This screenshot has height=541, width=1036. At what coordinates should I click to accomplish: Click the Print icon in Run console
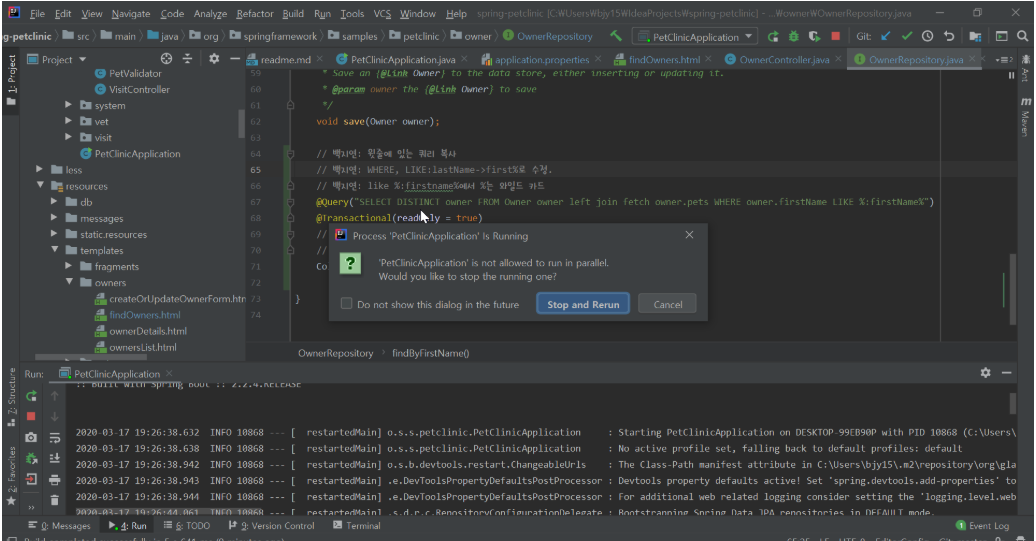(55, 480)
